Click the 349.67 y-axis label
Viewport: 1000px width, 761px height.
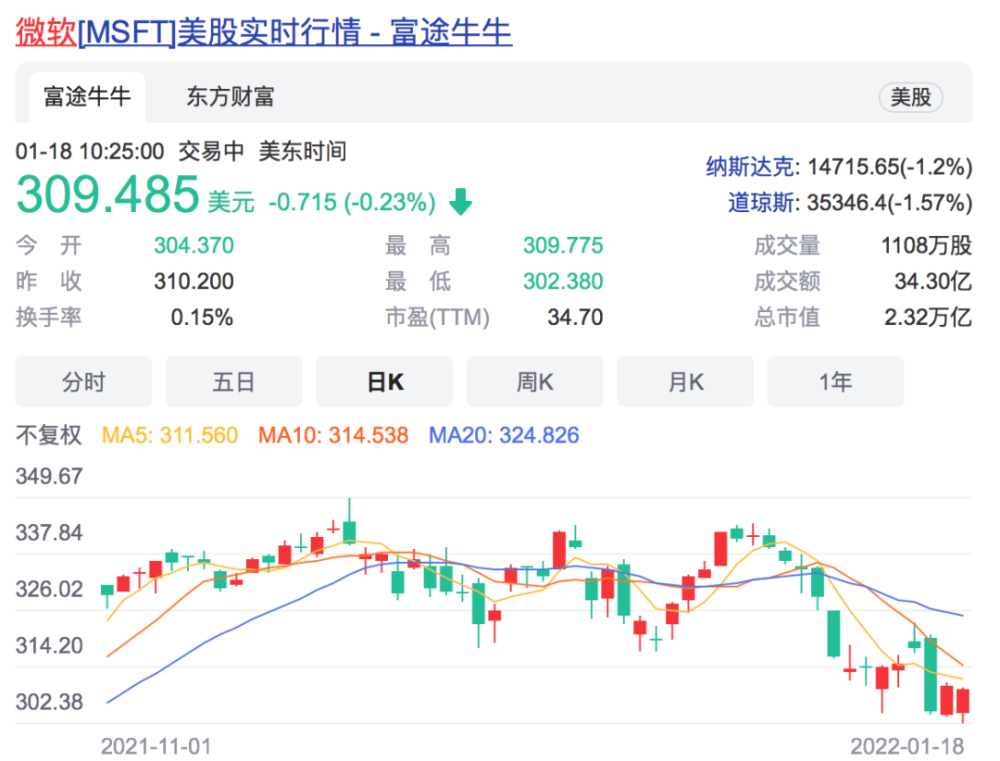pyautogui.click(x=49, y=477)
